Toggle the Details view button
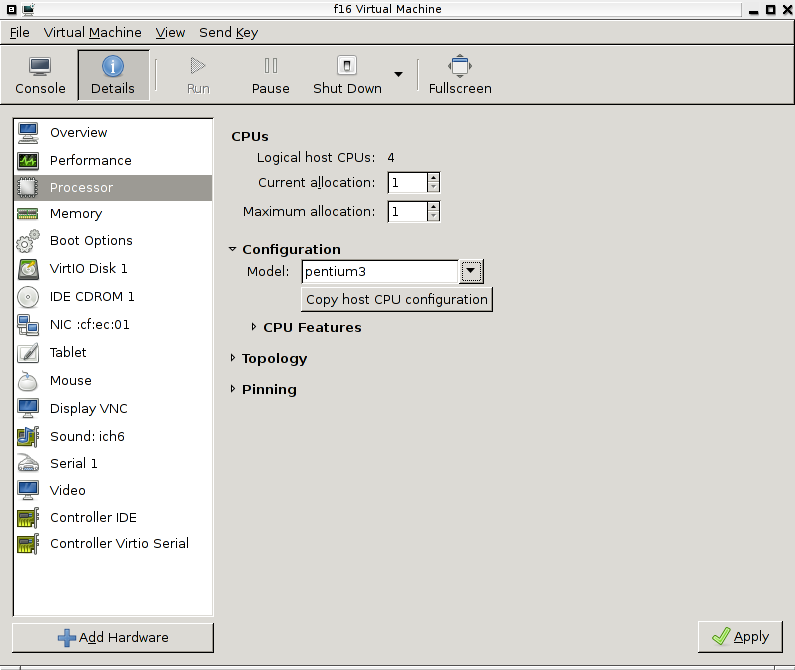795x670 pixels. 113,75
